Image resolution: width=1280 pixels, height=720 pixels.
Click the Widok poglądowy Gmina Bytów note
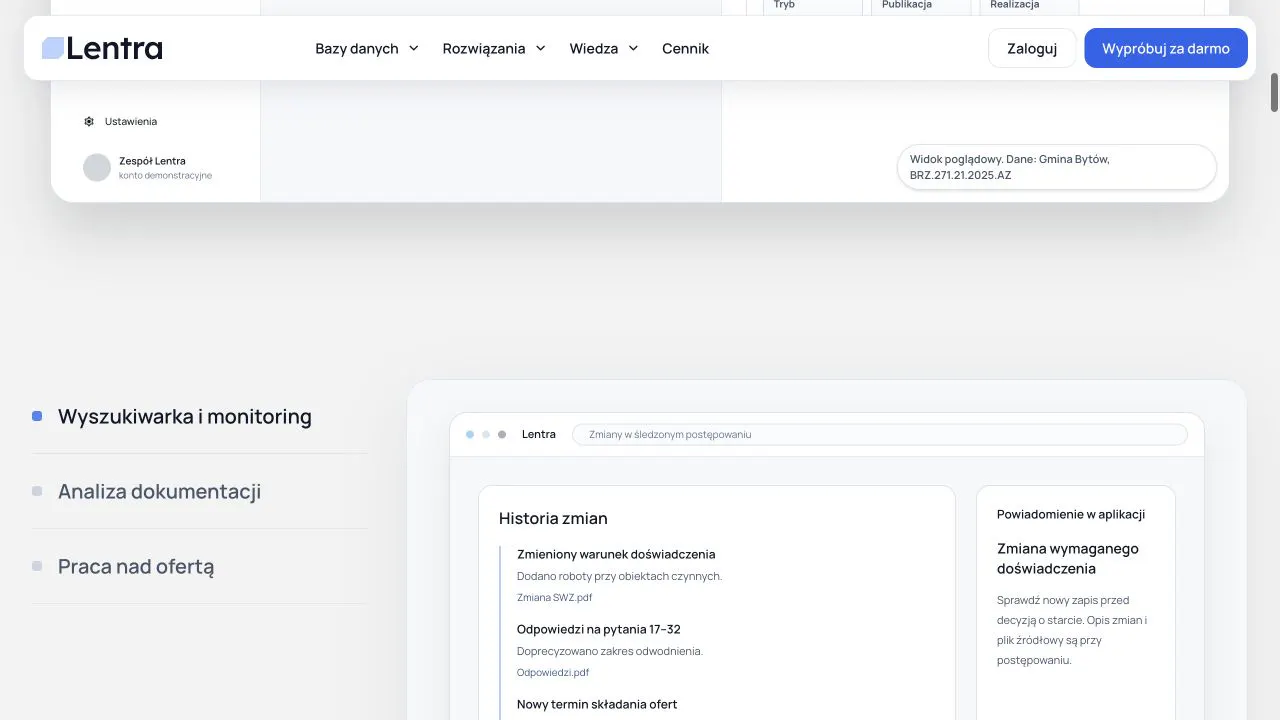tap(1057, 167)
